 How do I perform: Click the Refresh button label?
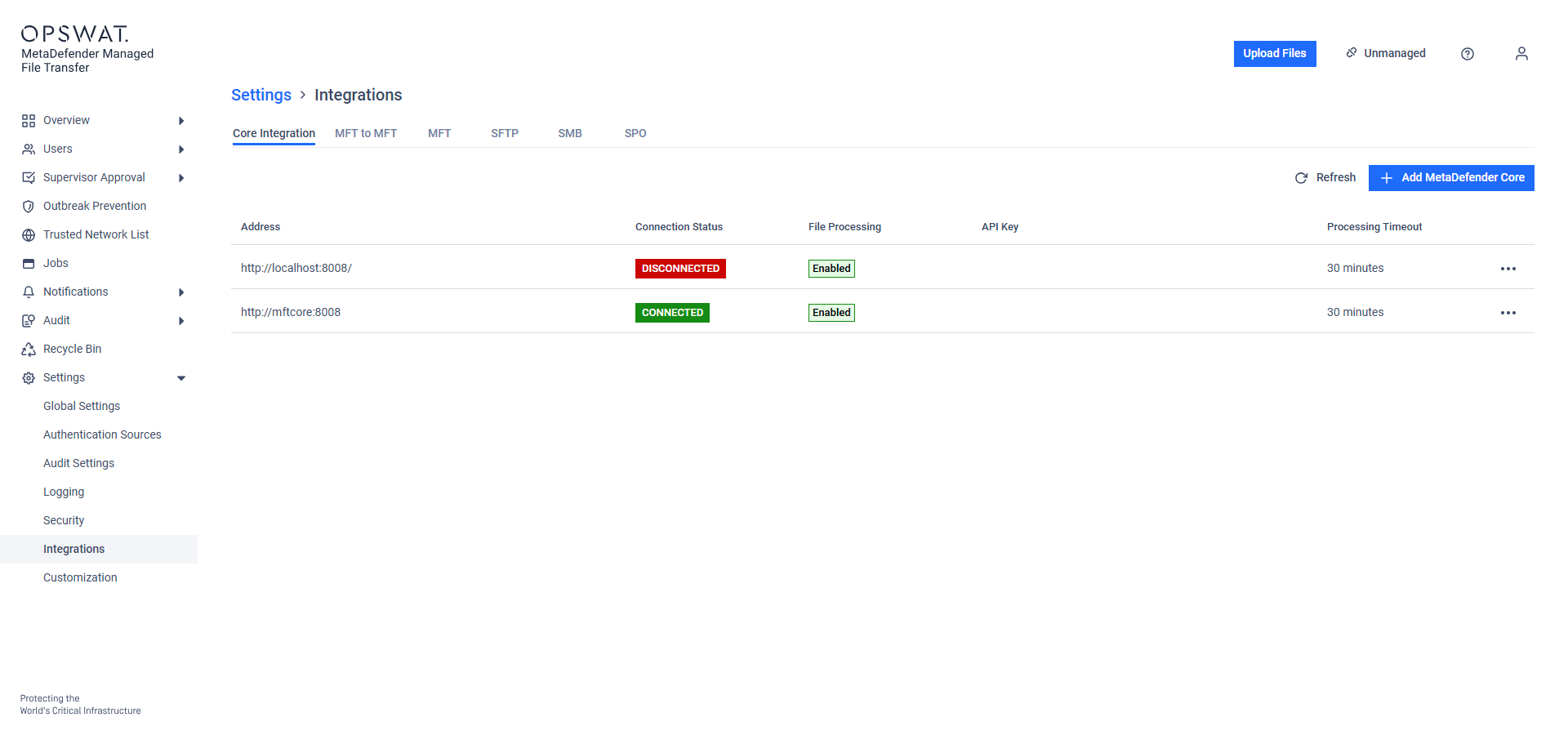(x=1336, y=177)
